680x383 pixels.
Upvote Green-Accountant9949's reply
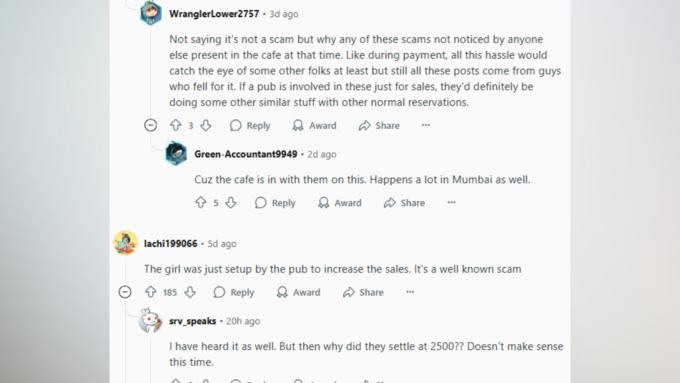(x=201, y=203)
